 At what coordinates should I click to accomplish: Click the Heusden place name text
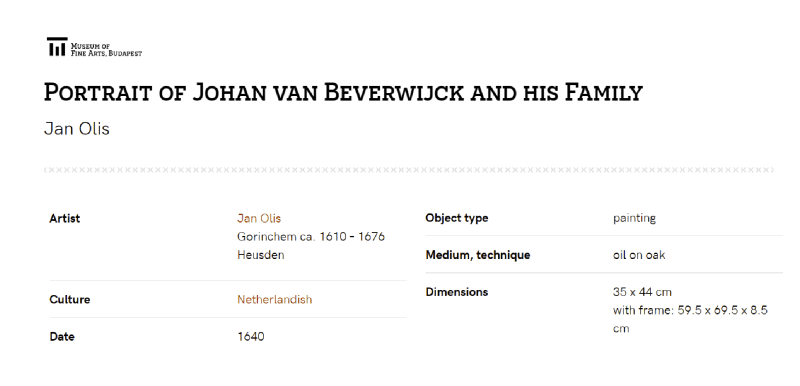tap(260, 255)
